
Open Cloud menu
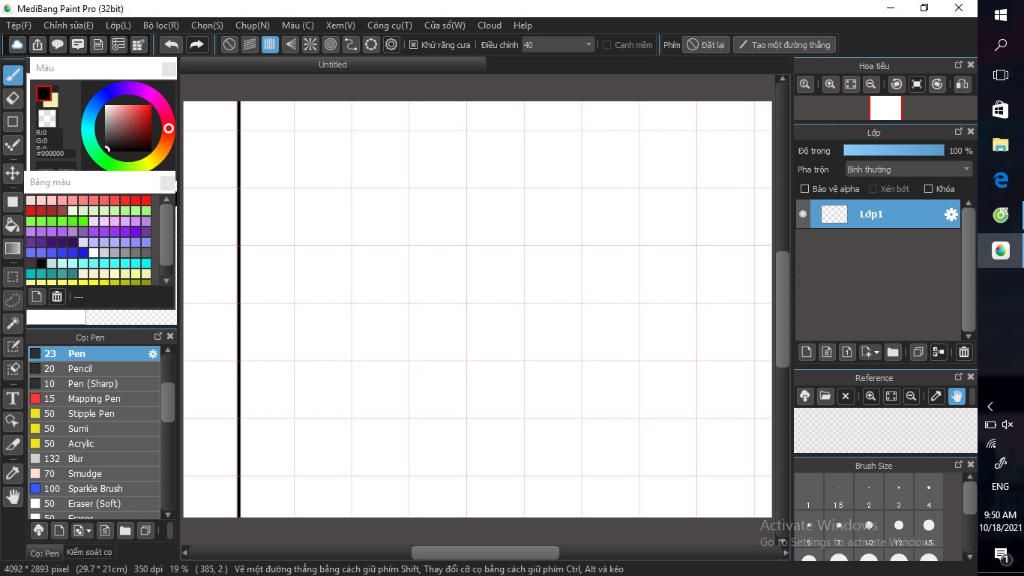pyautogui.click(x=489, y=25)
